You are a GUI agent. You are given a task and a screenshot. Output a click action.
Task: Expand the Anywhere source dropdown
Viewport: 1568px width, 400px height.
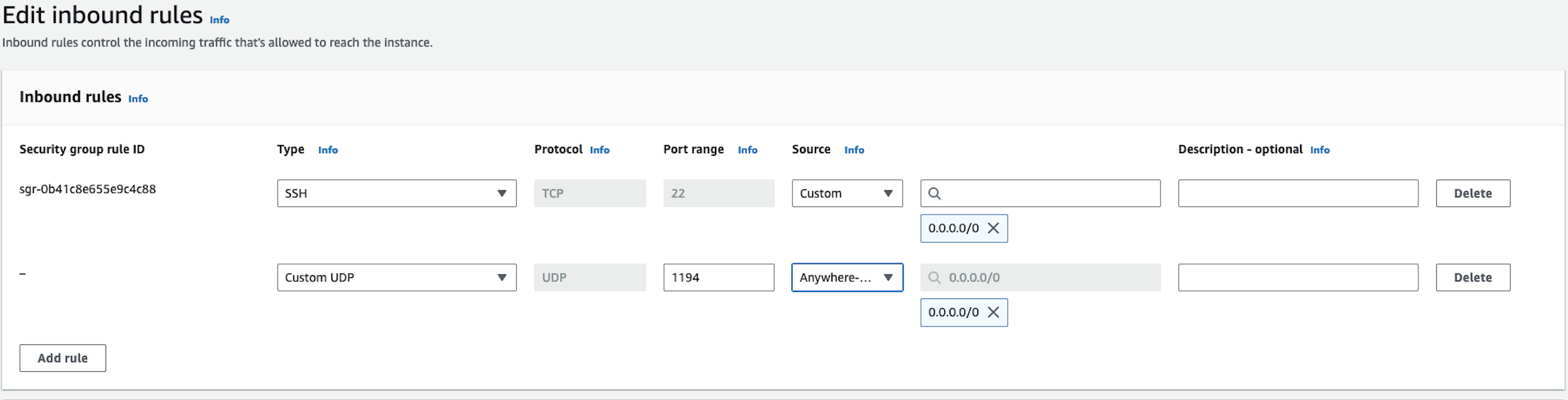(x=847, y=278)
